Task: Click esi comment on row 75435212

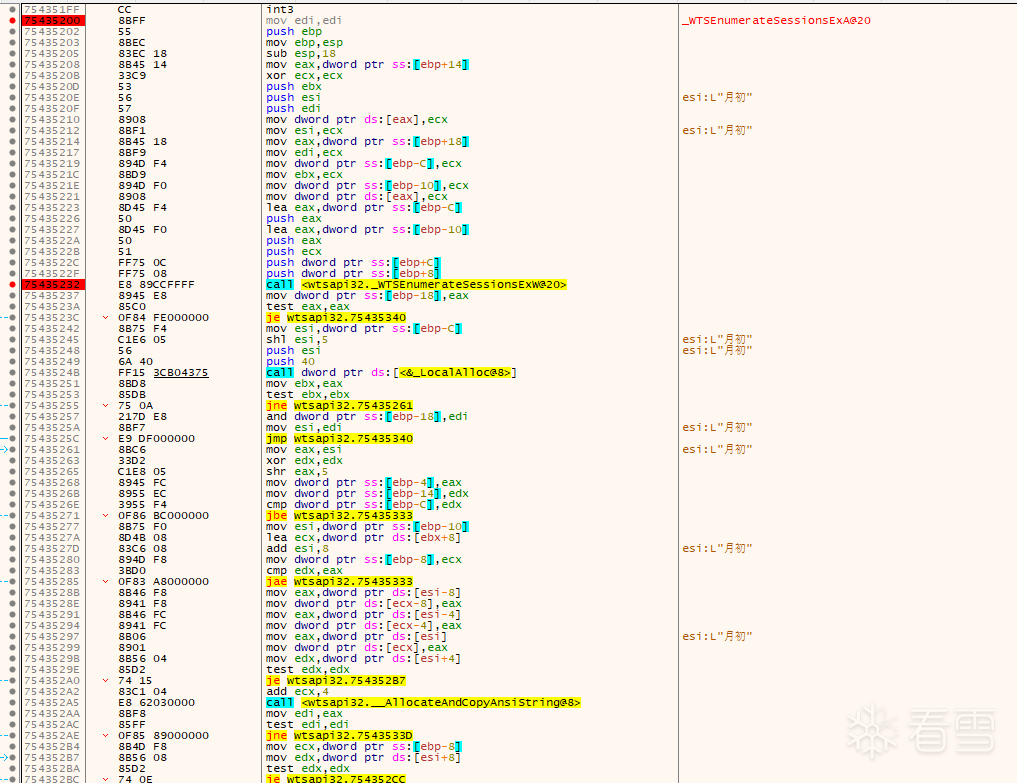Action: pyautogui.click(x=717, y=130)
